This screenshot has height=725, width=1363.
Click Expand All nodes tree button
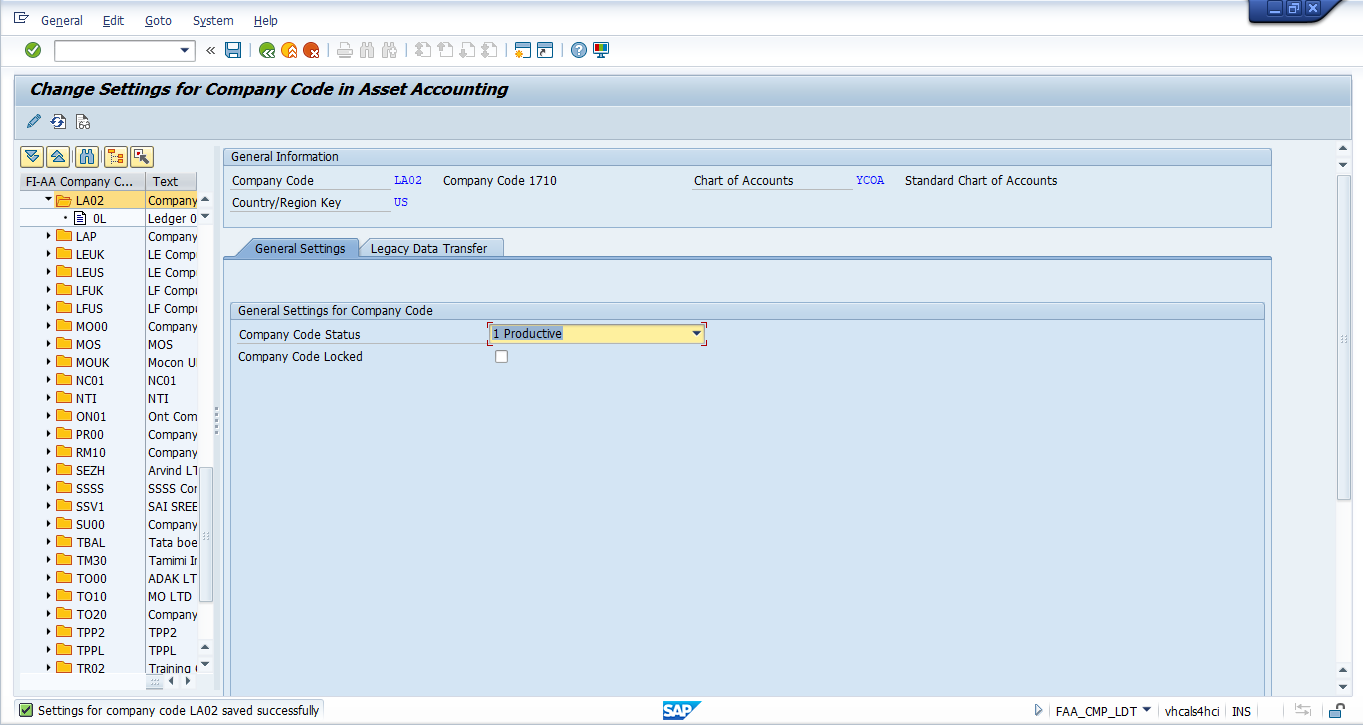pos(32,156)
